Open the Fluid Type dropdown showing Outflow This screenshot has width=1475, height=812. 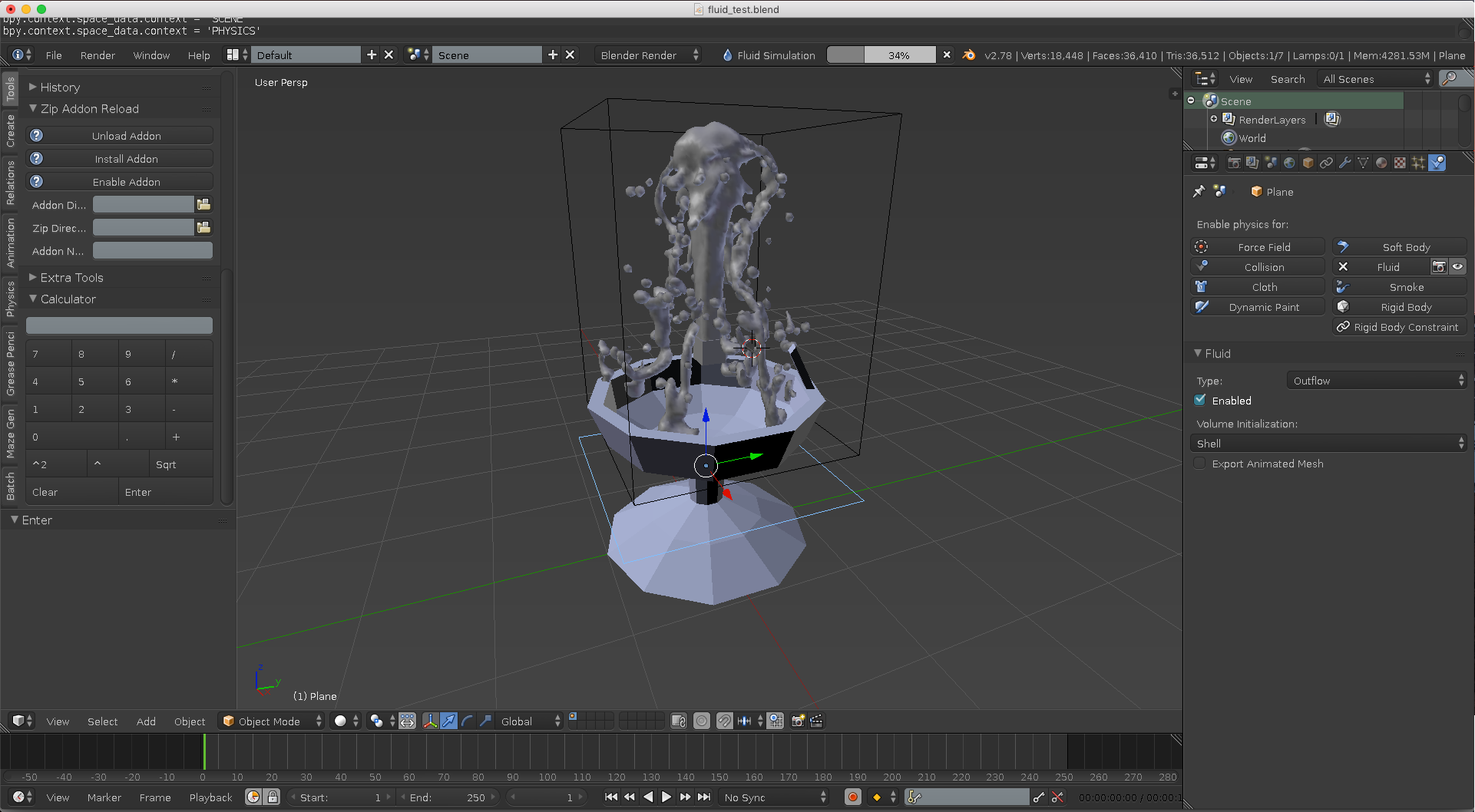[x=1376, y=380]
